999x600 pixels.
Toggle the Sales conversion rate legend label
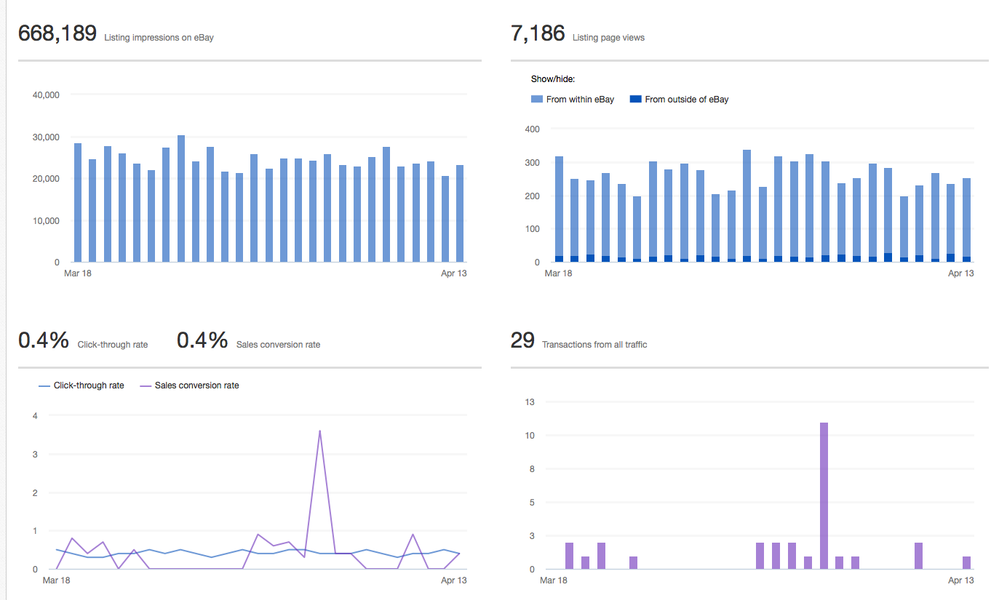pyautogui.click(x=196, y=385)
